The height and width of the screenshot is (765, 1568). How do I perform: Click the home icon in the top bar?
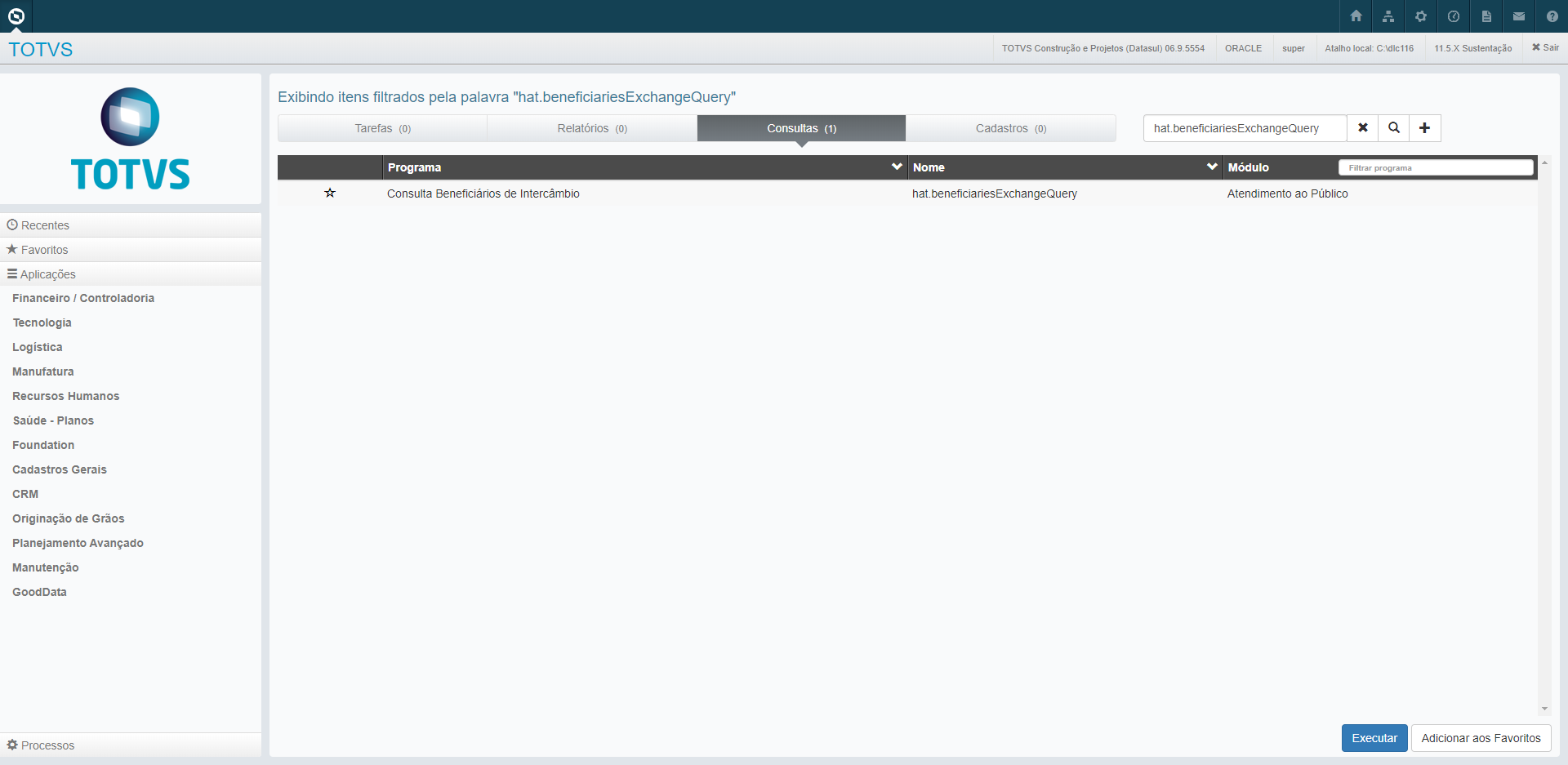(x=1356, y=16)
